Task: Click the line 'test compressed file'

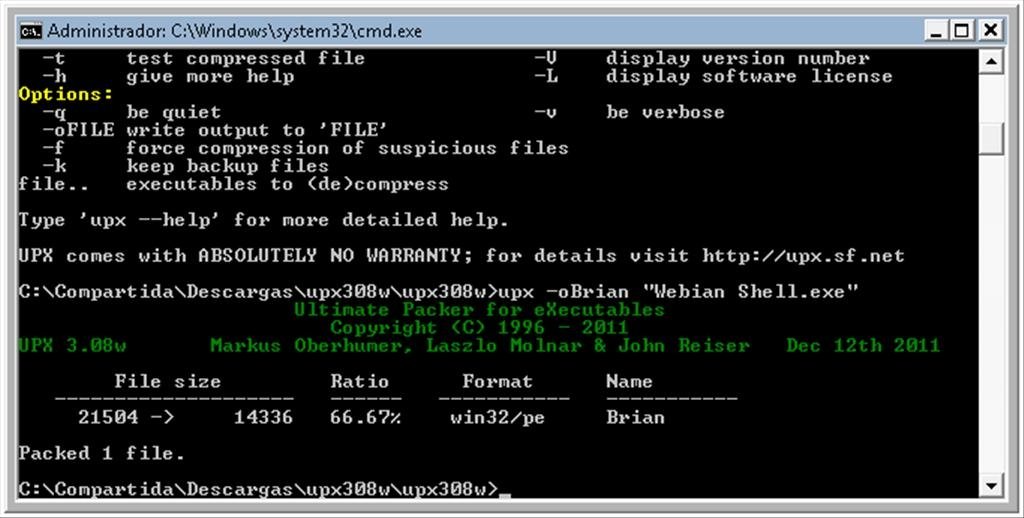Action: pos(246,58)
